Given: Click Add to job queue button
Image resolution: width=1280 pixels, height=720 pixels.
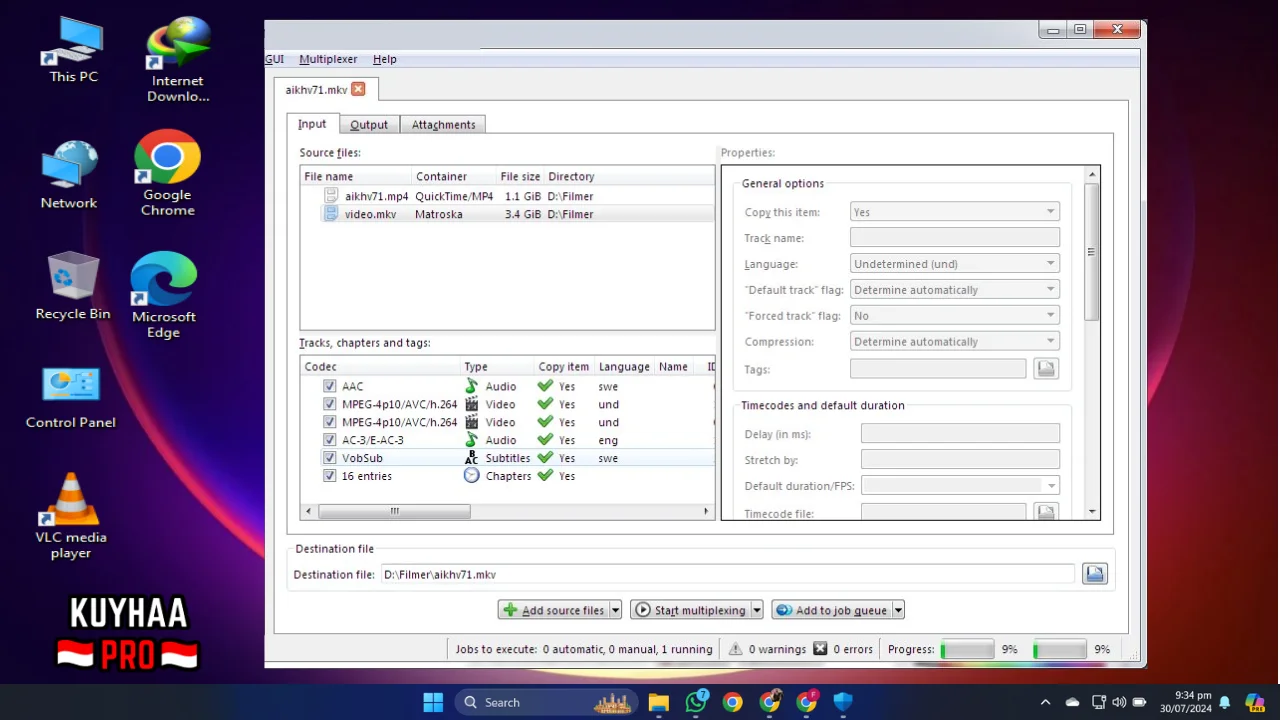Looking at the screenshot, I should click(831, 610).
